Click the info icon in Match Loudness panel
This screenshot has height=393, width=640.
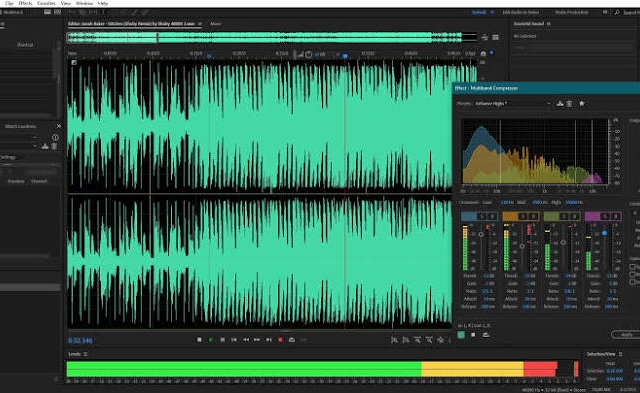click(55, 138)
